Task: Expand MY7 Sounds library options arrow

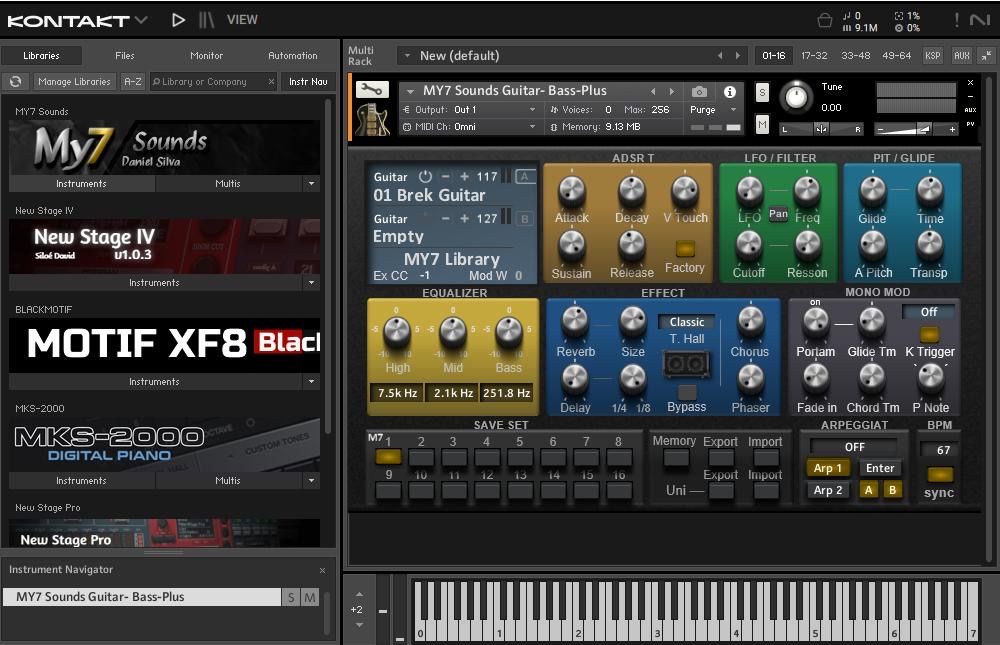Action: (x=311, y=184)
